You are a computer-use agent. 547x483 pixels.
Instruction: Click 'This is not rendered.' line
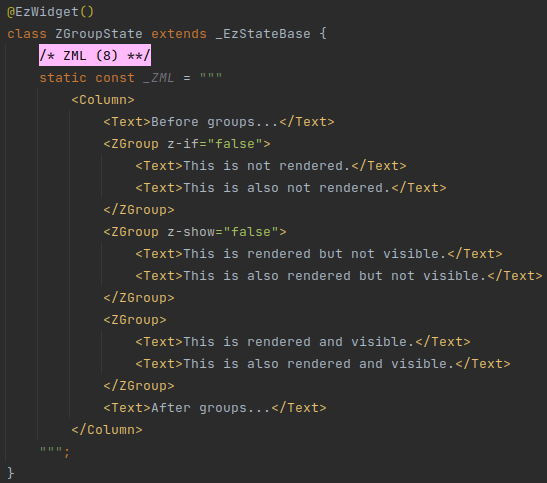coord(271,166)
